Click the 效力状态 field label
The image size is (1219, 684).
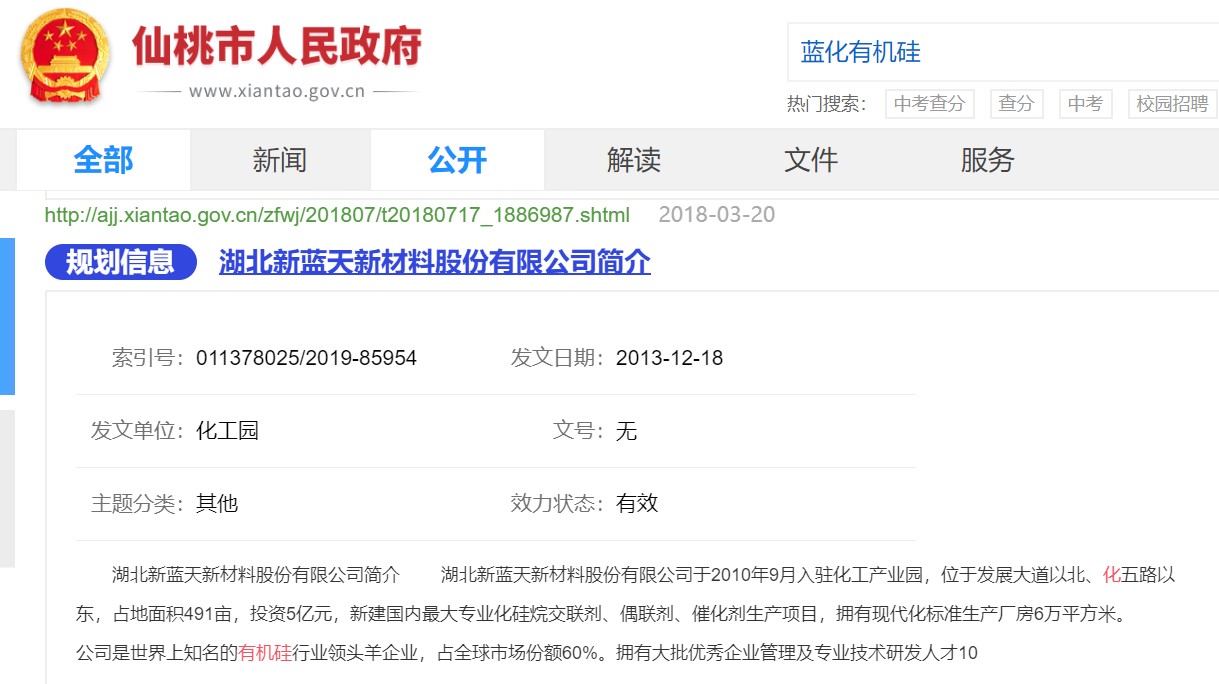point(558,503)
